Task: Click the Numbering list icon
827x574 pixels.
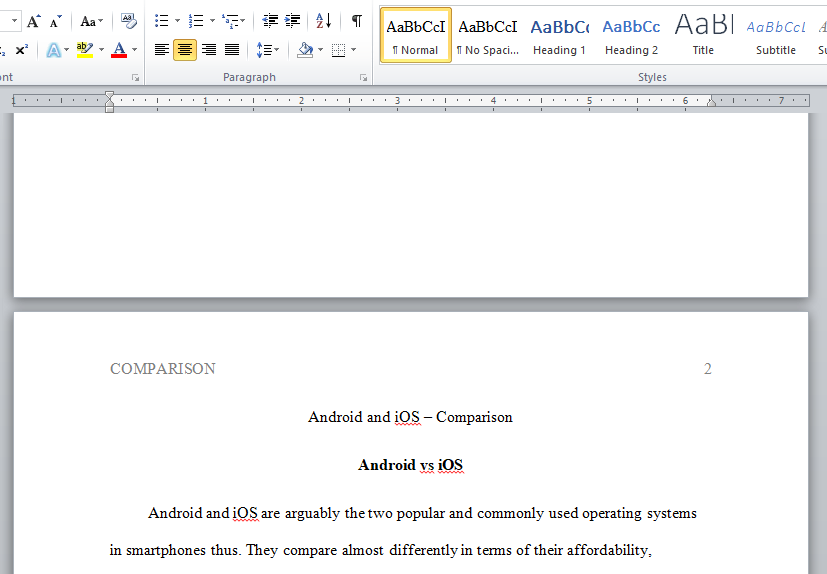Action: pos(196,21)
